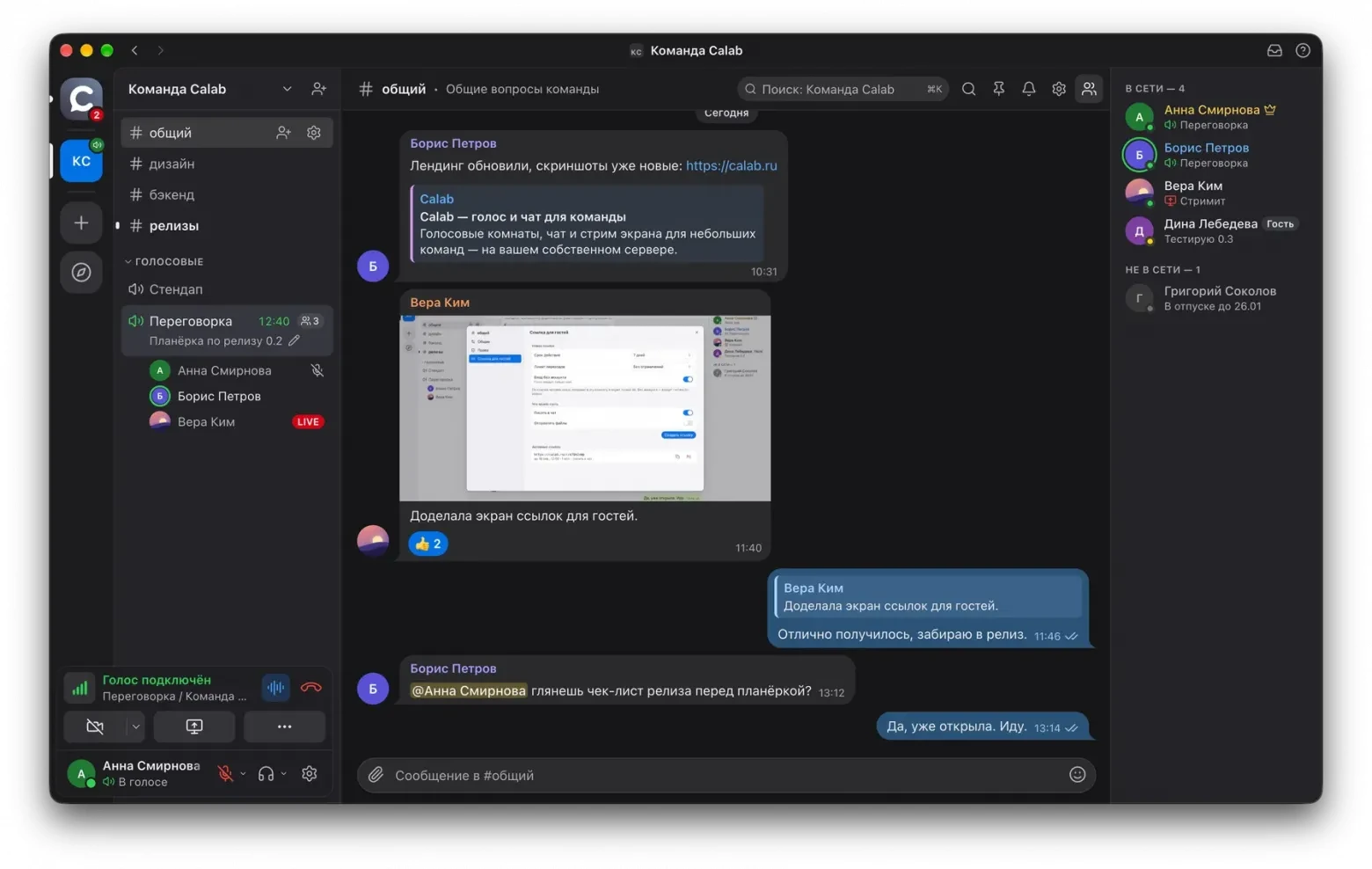Click the @Анна Смирнова mention
This screenshot has height=869, width=1372.
tap(468, 691)
